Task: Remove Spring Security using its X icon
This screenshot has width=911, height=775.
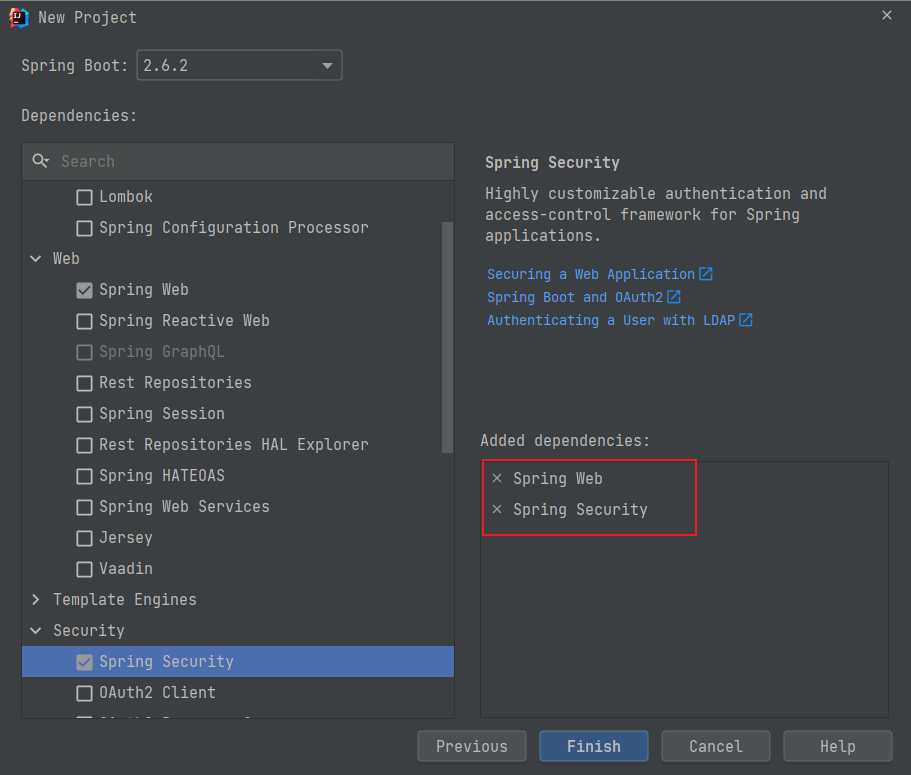Action: click(497, 510)
